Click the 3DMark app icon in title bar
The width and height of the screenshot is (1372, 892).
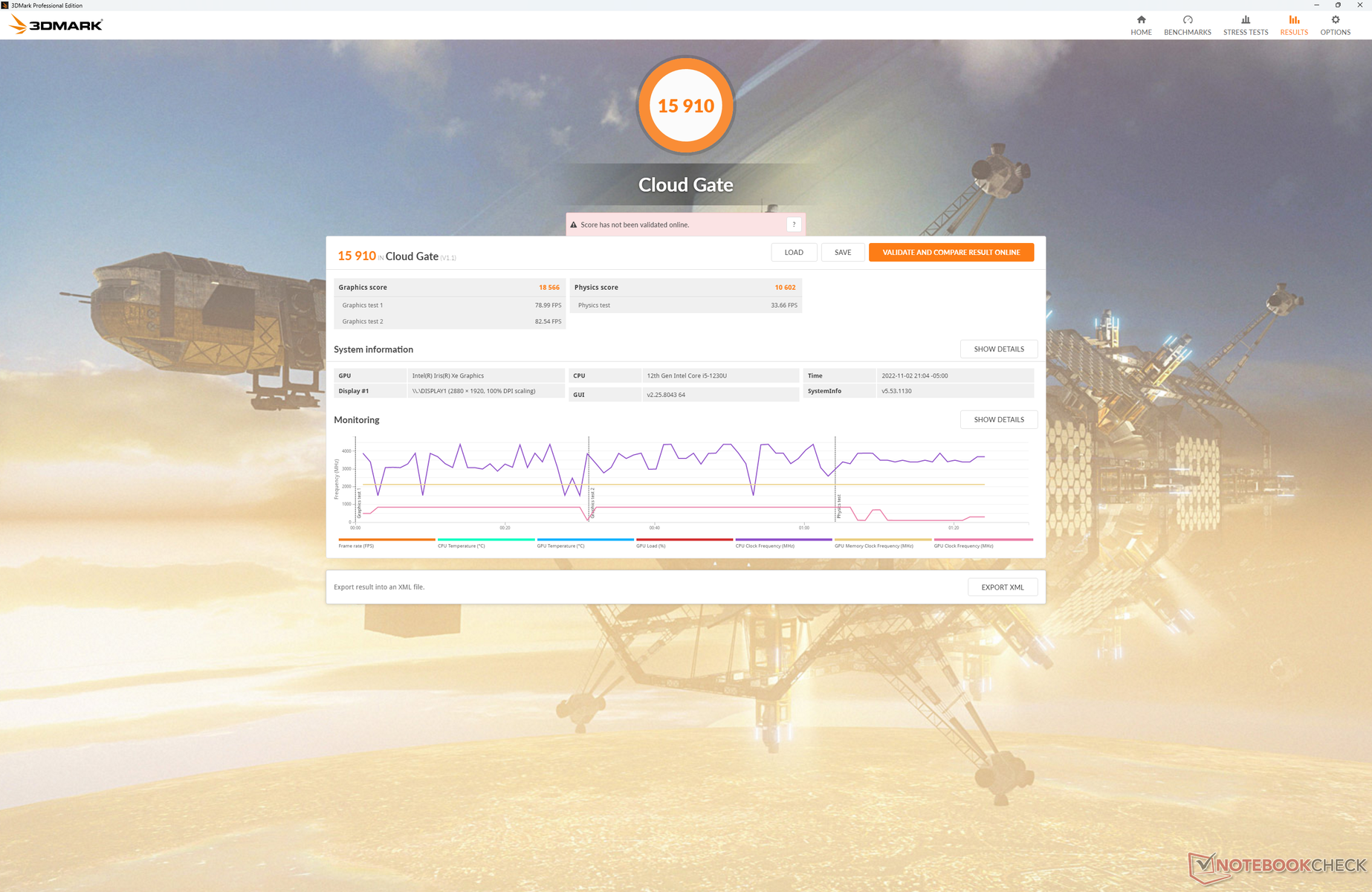[5, 5]
